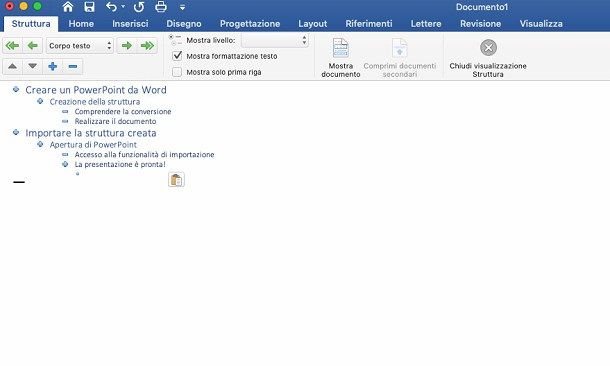Open the customize quick access toolbar arrow
610x366 pixels.
pos(182,7)
